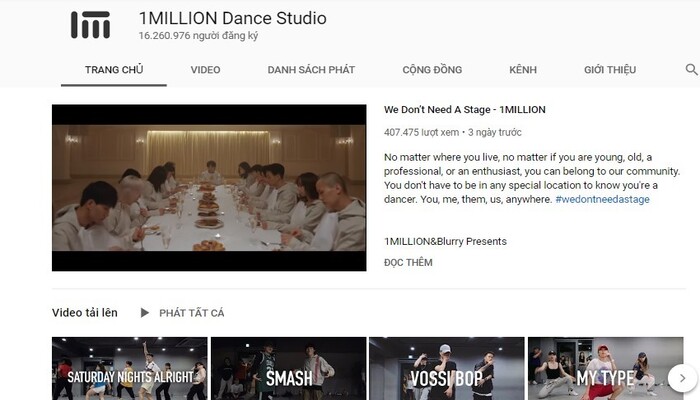Open the VOSSI BOP video thumbnail
This screenshot has height=400, width=700.
[x=447, y=369]
